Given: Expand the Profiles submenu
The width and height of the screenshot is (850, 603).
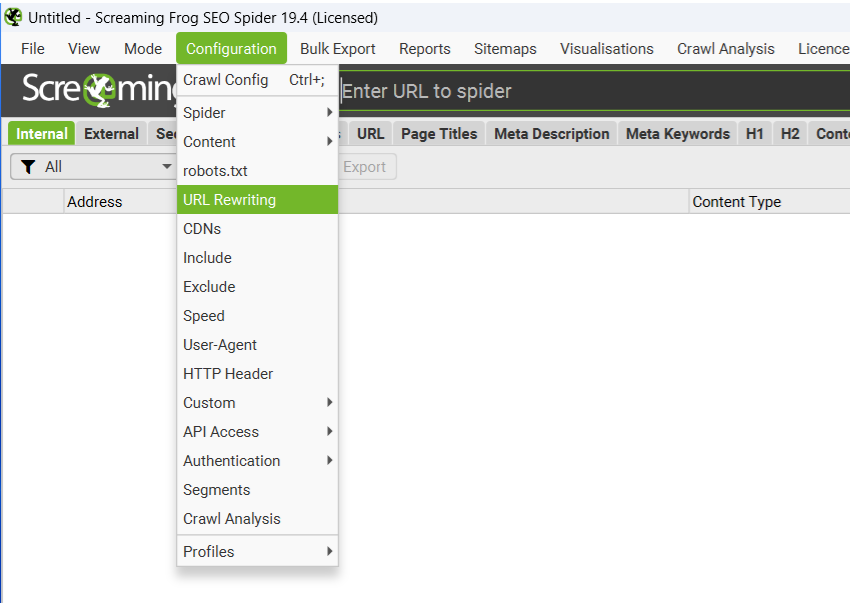Looking at the screenshot, I should tap(257, 551).
